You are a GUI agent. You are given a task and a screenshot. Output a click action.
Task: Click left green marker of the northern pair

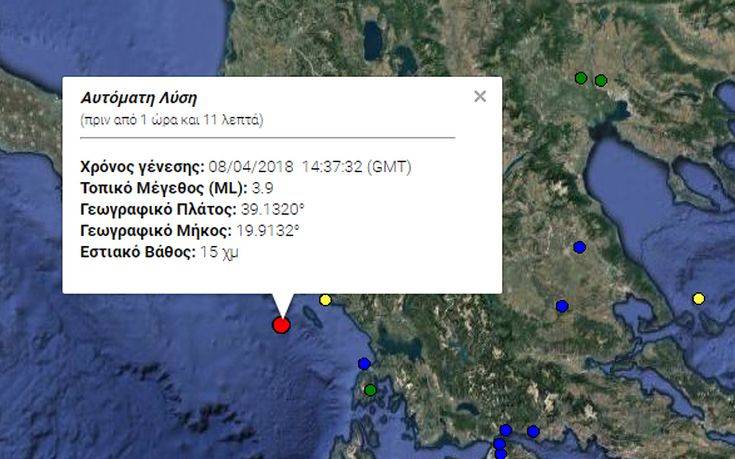point(580,77)
